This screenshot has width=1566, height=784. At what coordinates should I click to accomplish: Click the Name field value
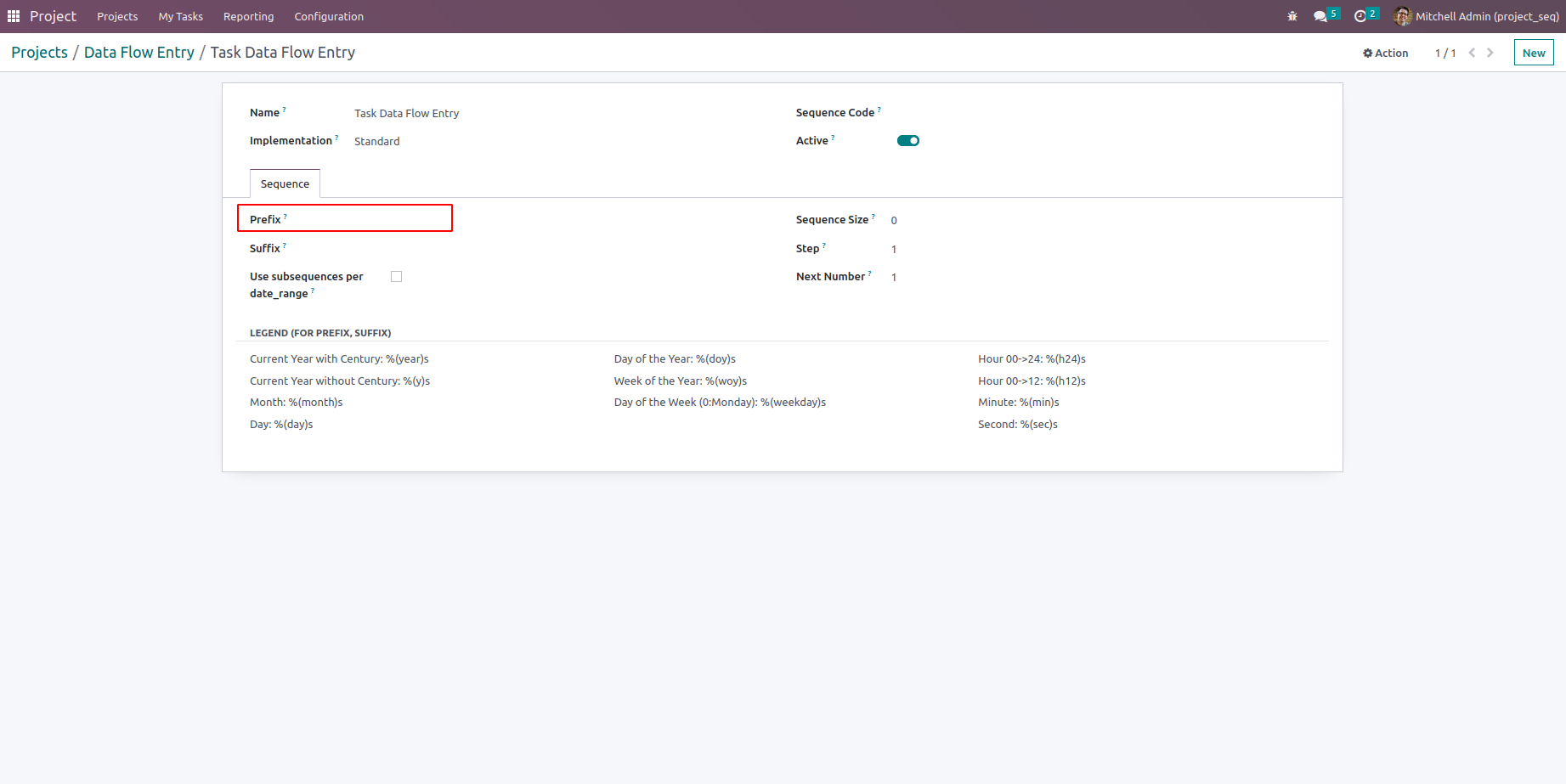[406, 113]
